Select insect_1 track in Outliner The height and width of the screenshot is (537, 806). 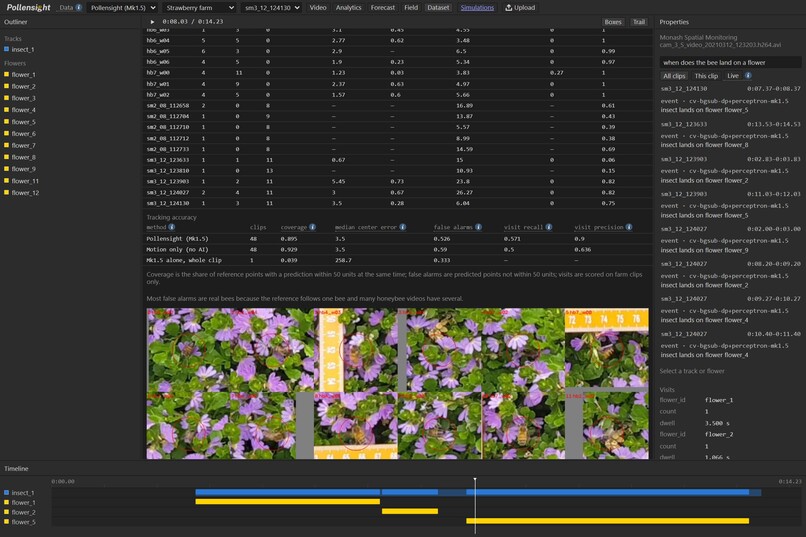click(23, 49)
